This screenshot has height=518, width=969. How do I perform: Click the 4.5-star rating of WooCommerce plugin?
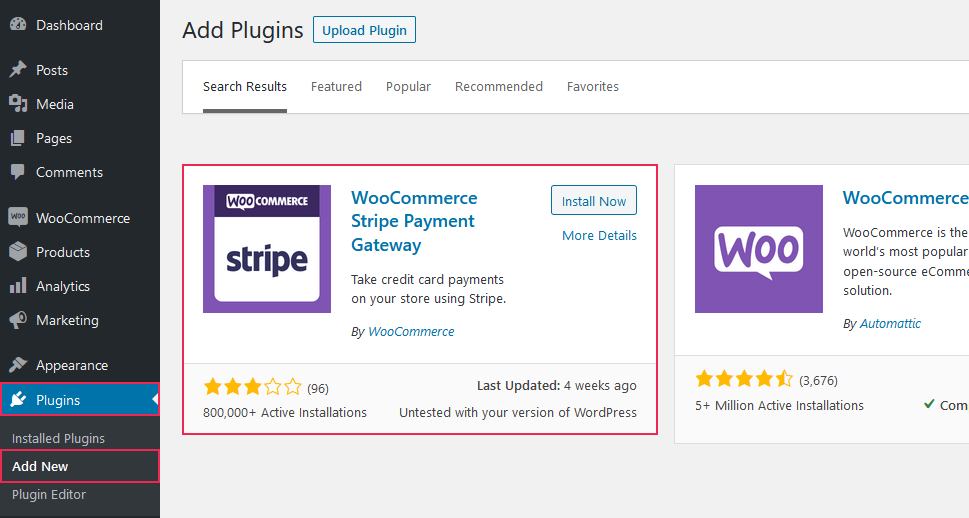click(744, 379)
